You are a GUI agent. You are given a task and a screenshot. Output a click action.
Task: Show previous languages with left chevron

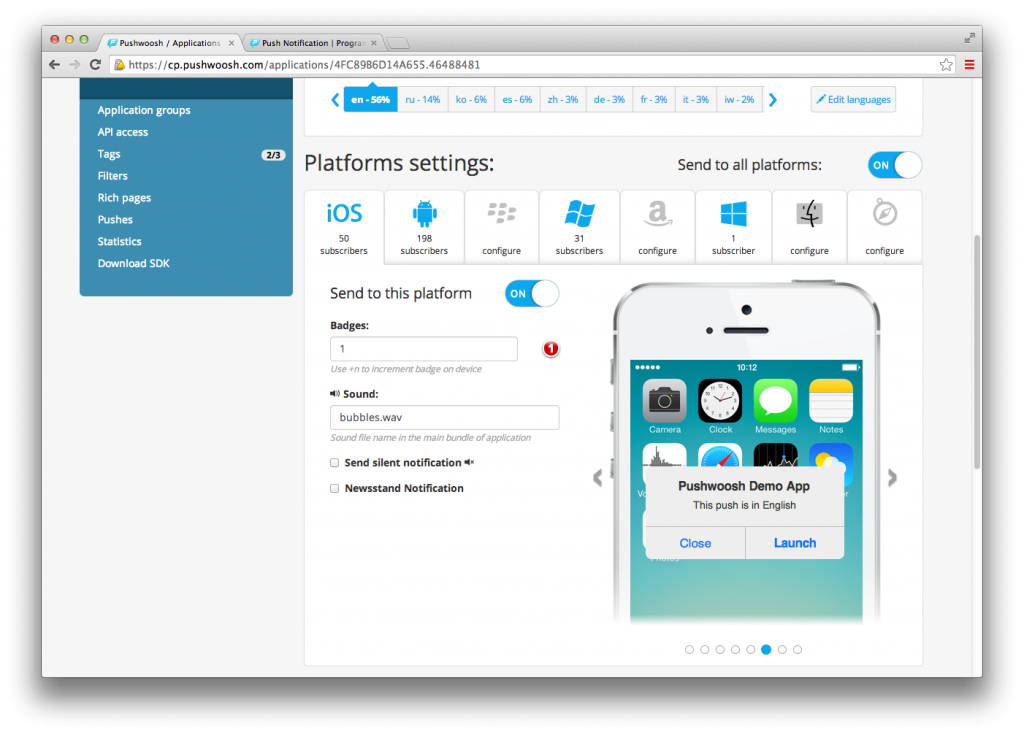tap(335, 100)
